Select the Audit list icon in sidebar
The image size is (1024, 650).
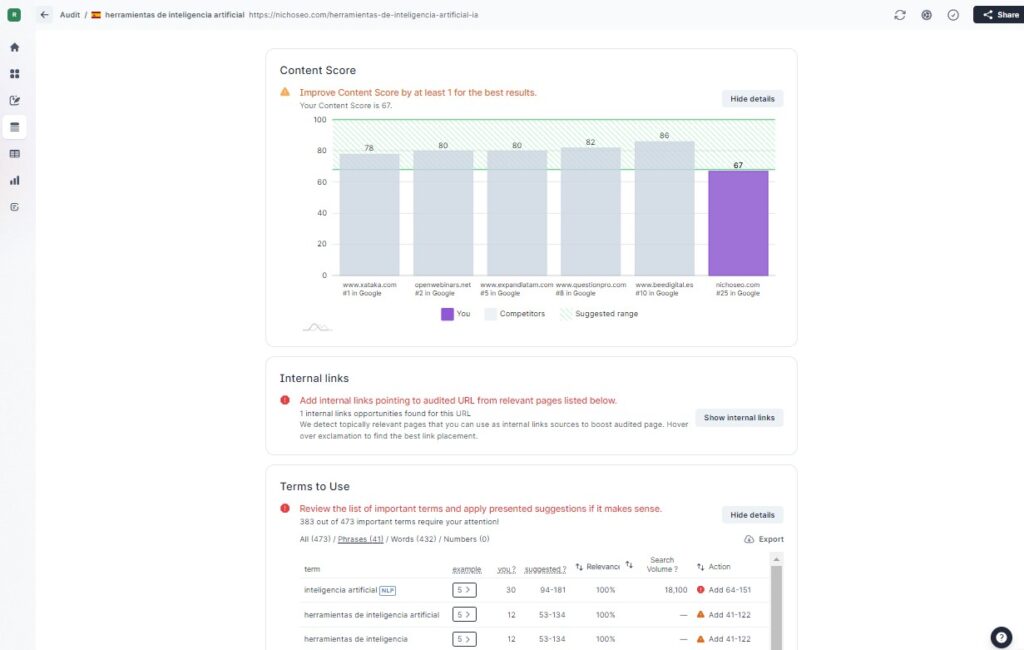[14, 127]
